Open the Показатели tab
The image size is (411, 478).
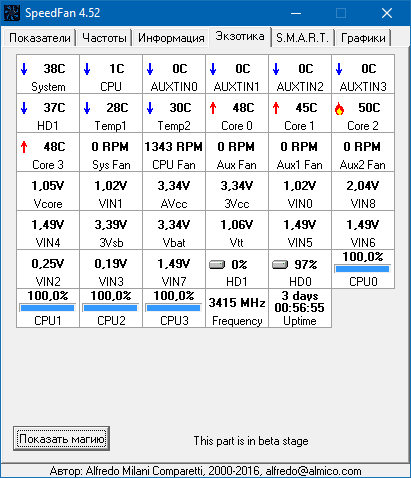[40, 38]
